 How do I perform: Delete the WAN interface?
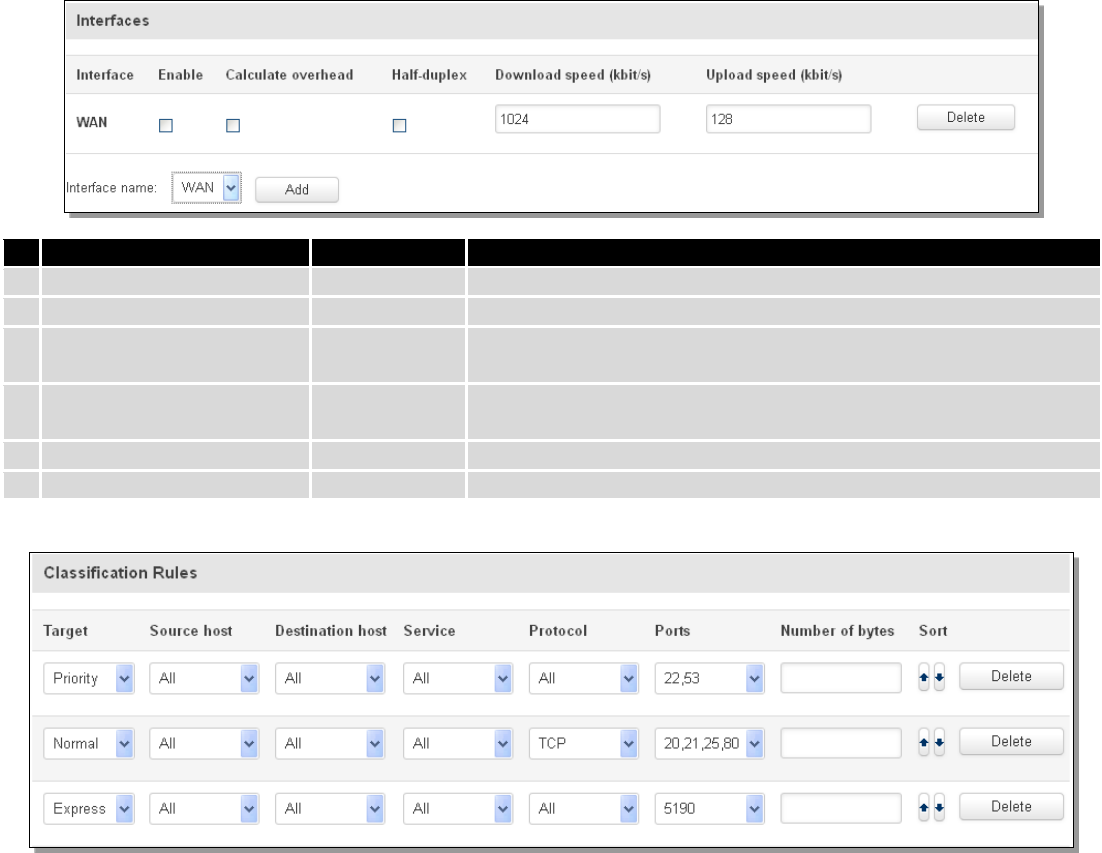[x=966, y=117]
